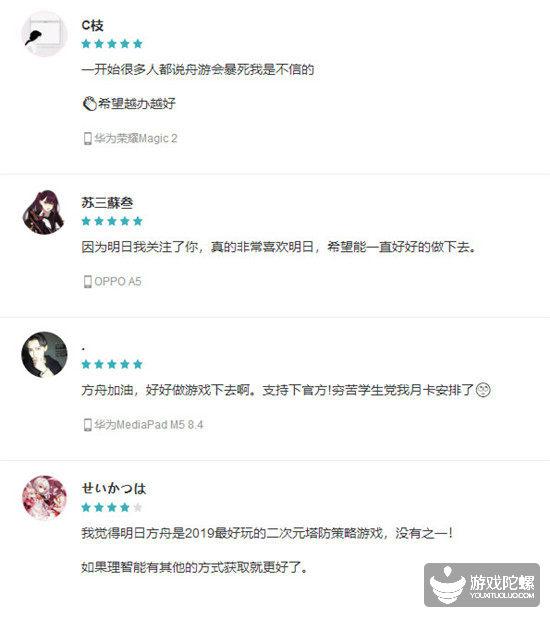The width and height of the screenshot is (550, 617).
Task: Click the username せいかつは
Action: coord(114,489)
